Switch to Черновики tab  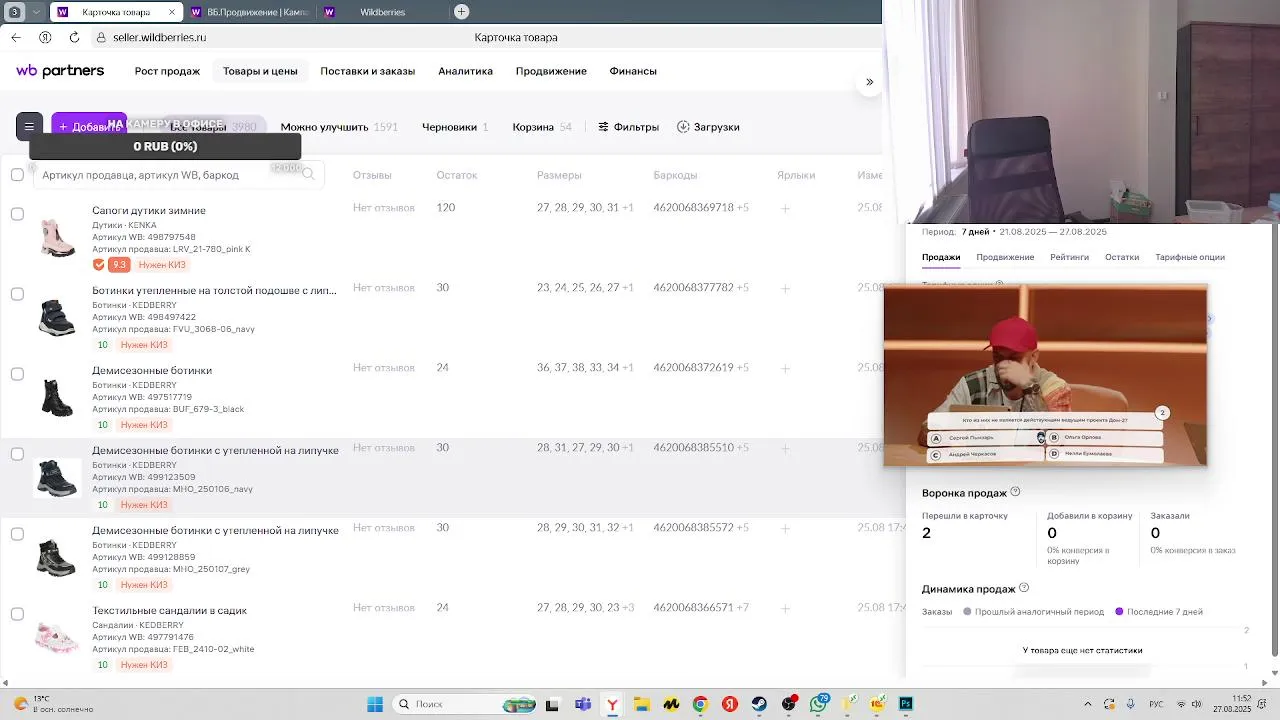[x=455, y=127]
